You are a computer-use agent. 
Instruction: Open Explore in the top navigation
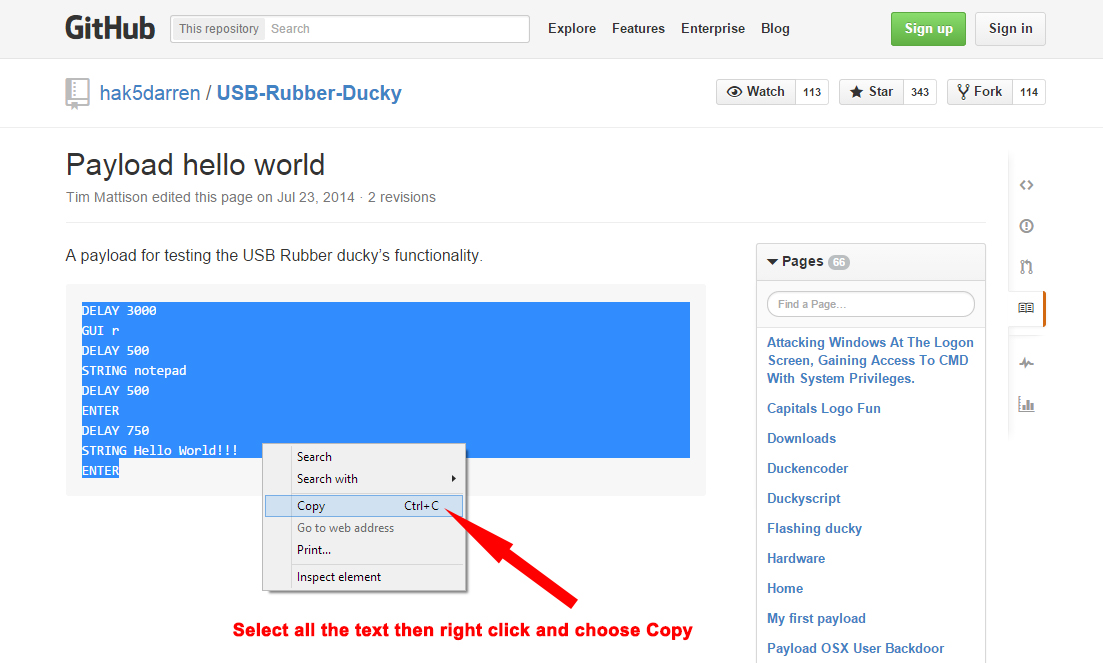(x=572, y=29)
